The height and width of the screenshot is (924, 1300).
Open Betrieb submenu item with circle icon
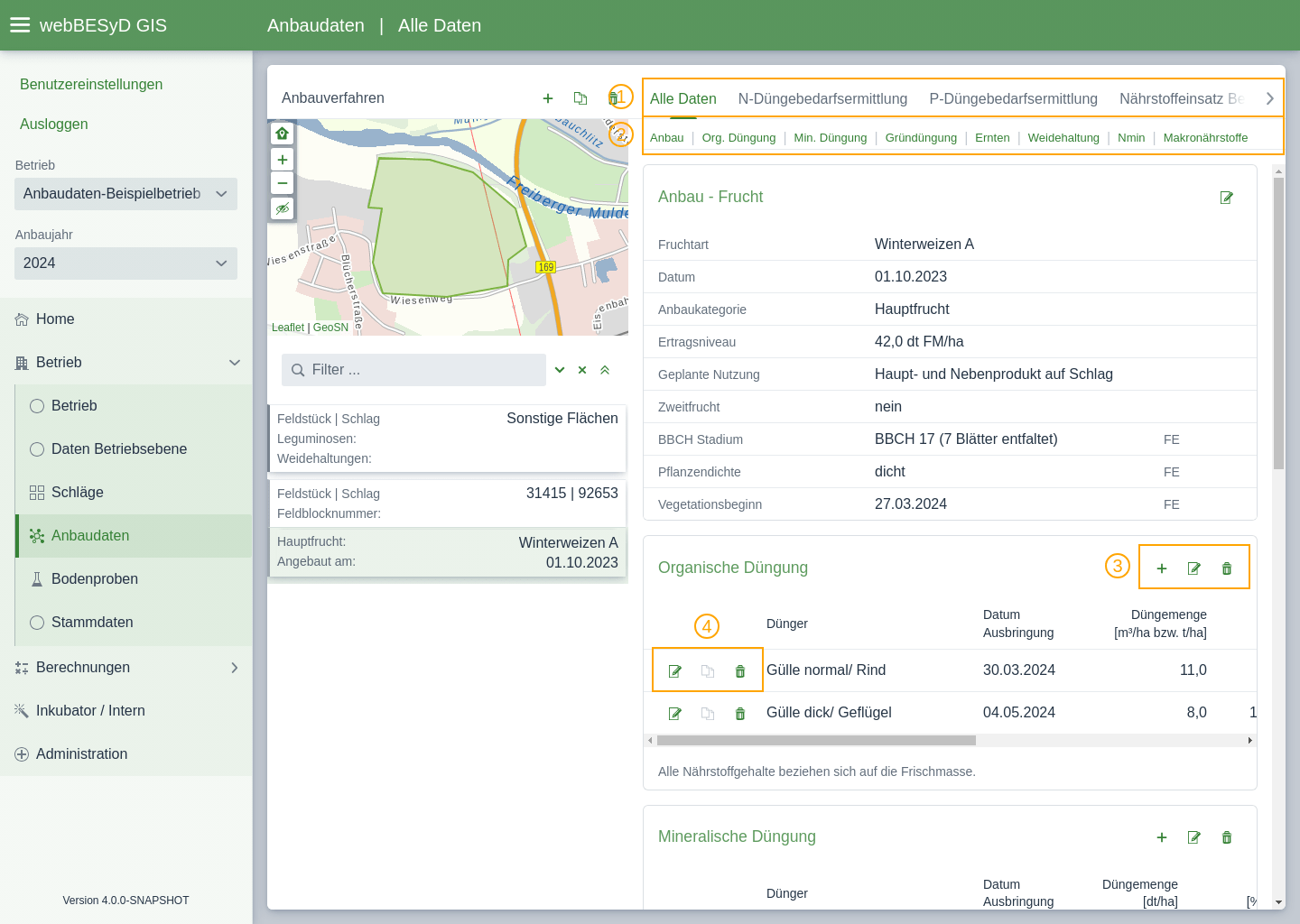[x=134, y=406]
